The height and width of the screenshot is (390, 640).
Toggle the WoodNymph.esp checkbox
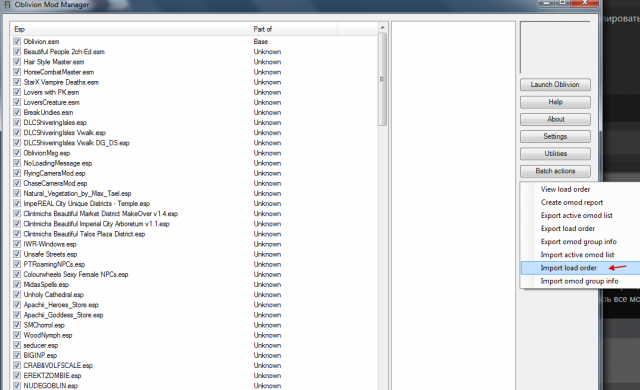(x=17, y=335)
